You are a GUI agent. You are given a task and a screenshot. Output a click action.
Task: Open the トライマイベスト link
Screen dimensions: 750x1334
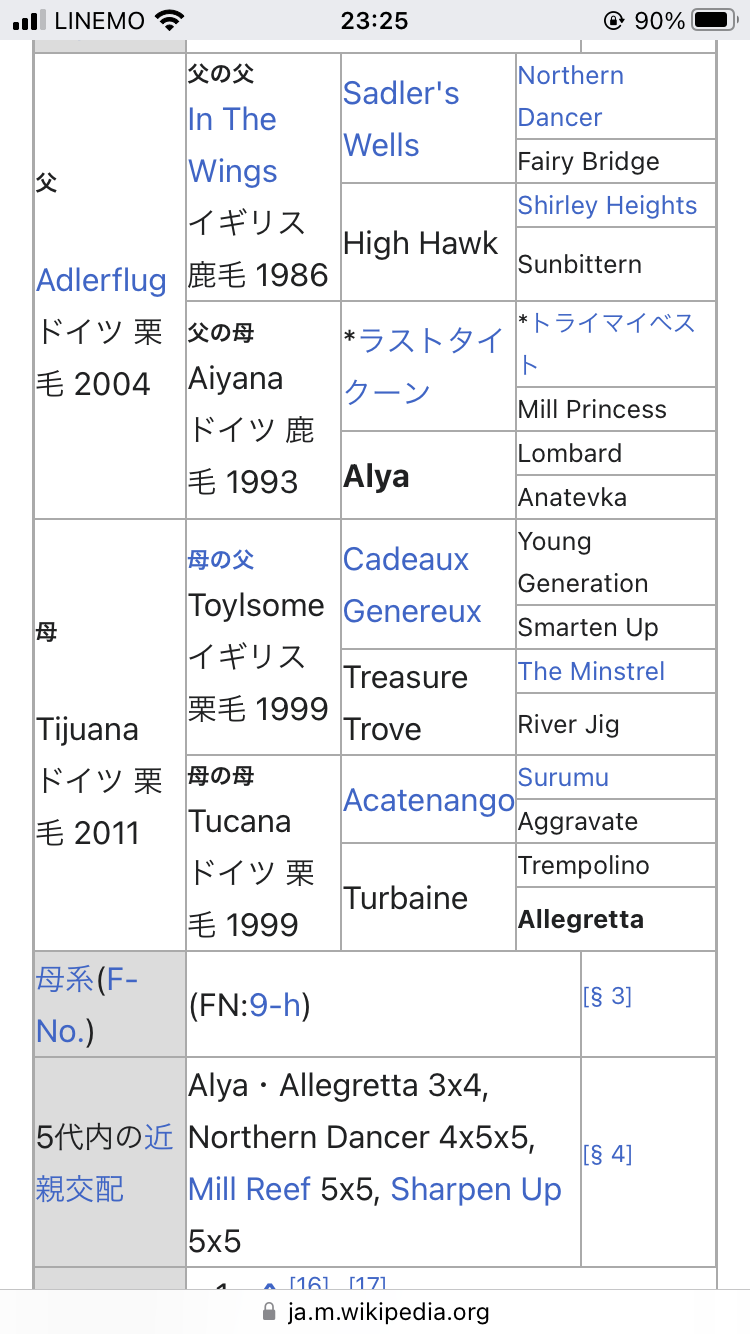(x=606, y=343)
